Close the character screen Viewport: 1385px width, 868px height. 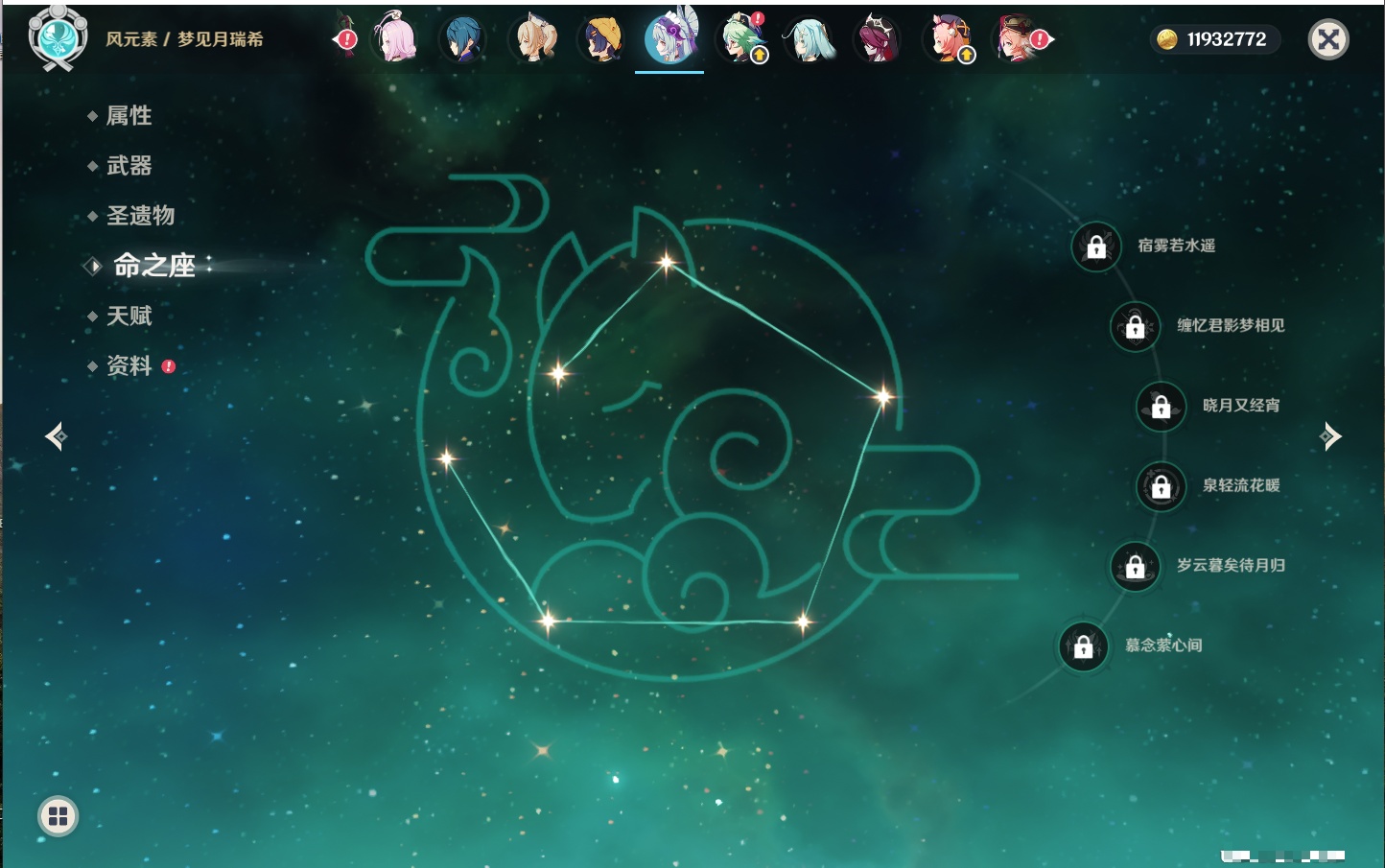[x=1328, y=39]
